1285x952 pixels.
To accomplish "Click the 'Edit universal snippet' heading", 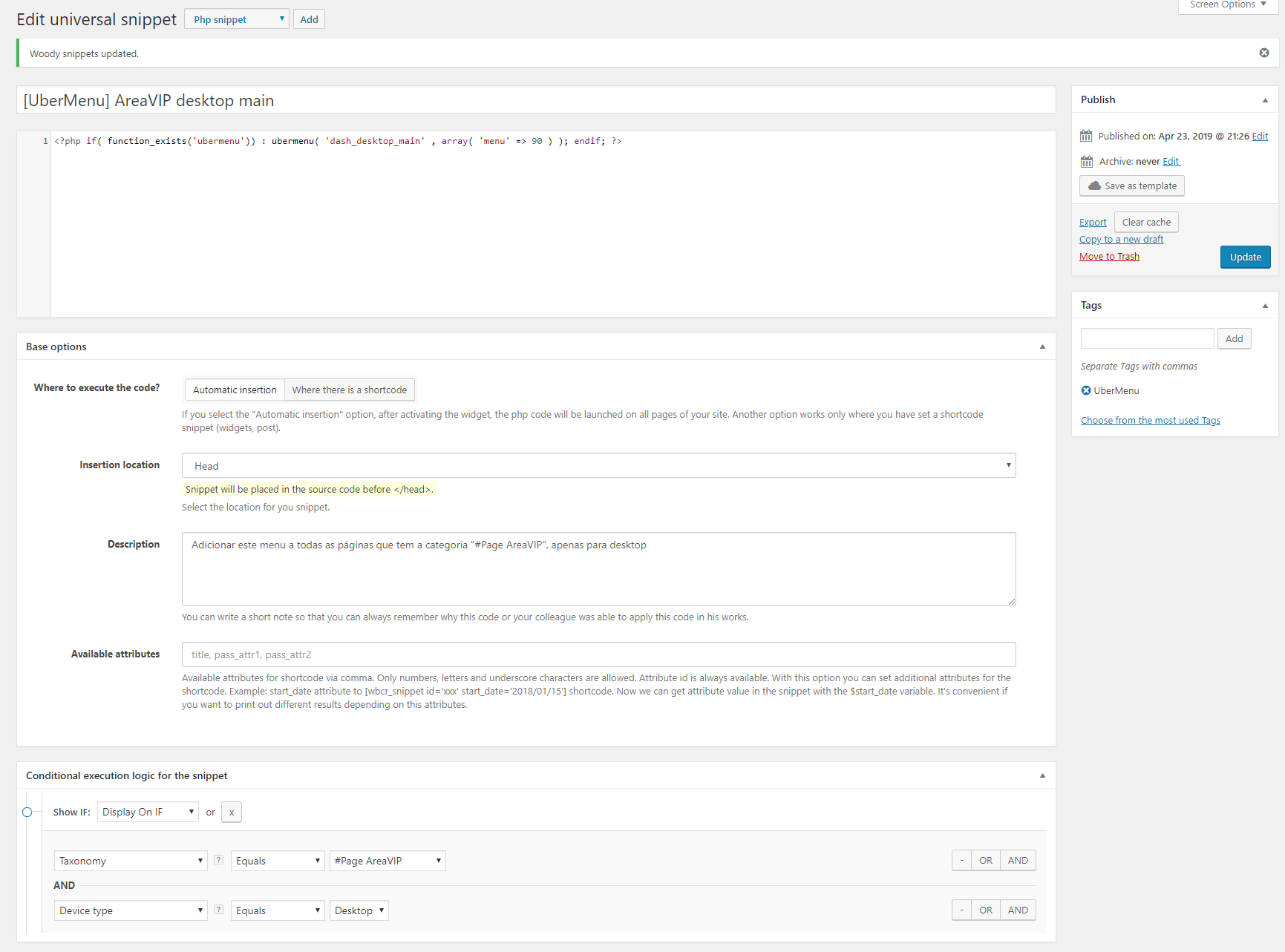I will click(x=97, y=19).
